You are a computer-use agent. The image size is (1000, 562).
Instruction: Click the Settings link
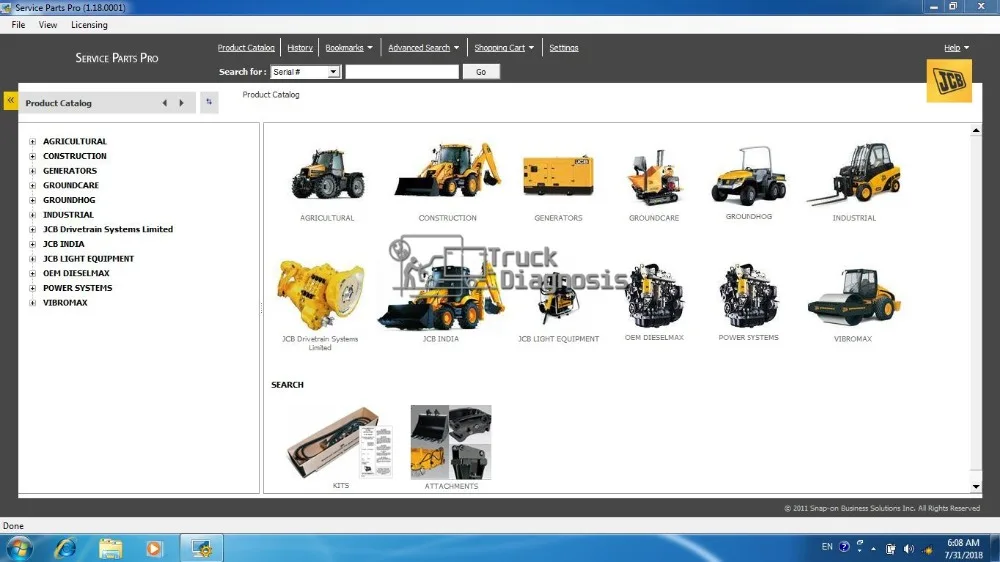[x=564, y=48]
